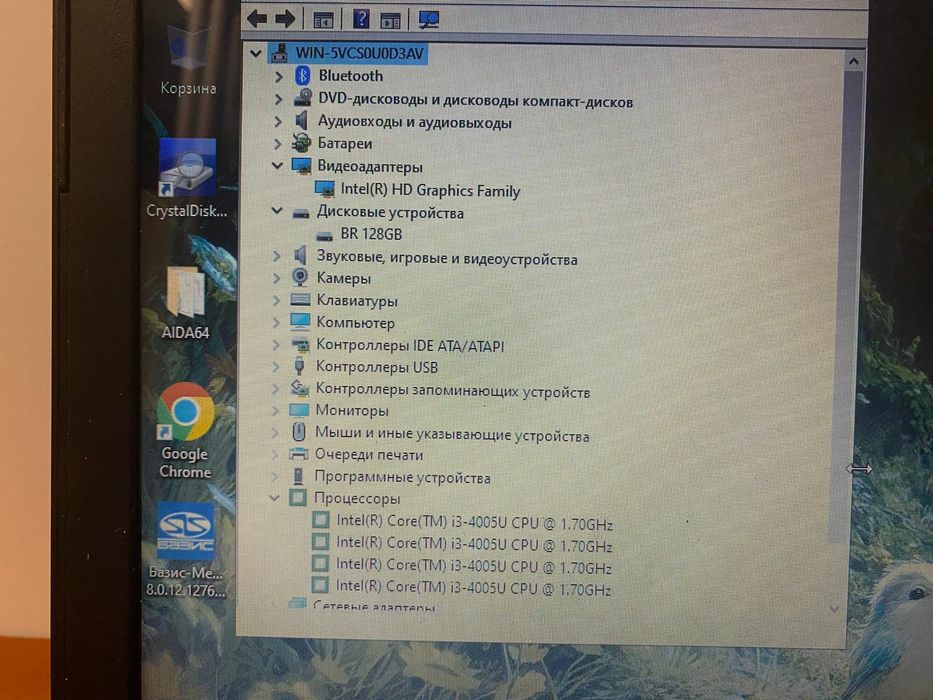The height and width of the screenshot is (700, 933).
Task: Select the WIN-5VCS0U0D3AV computer name
Action: pyautogui.click(x=359, y=53)
